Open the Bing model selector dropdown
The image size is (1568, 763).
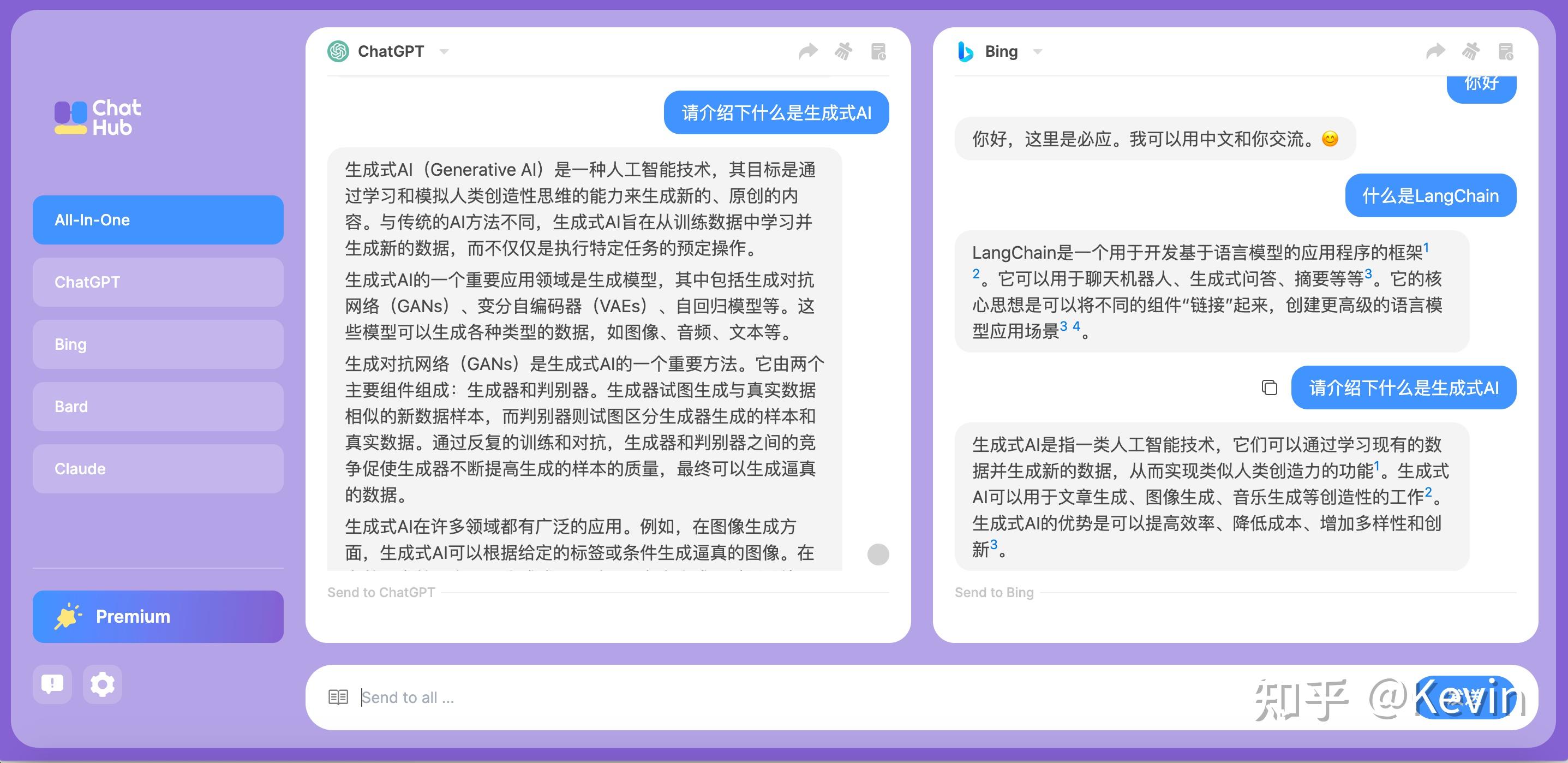[x=1038, y=52]
